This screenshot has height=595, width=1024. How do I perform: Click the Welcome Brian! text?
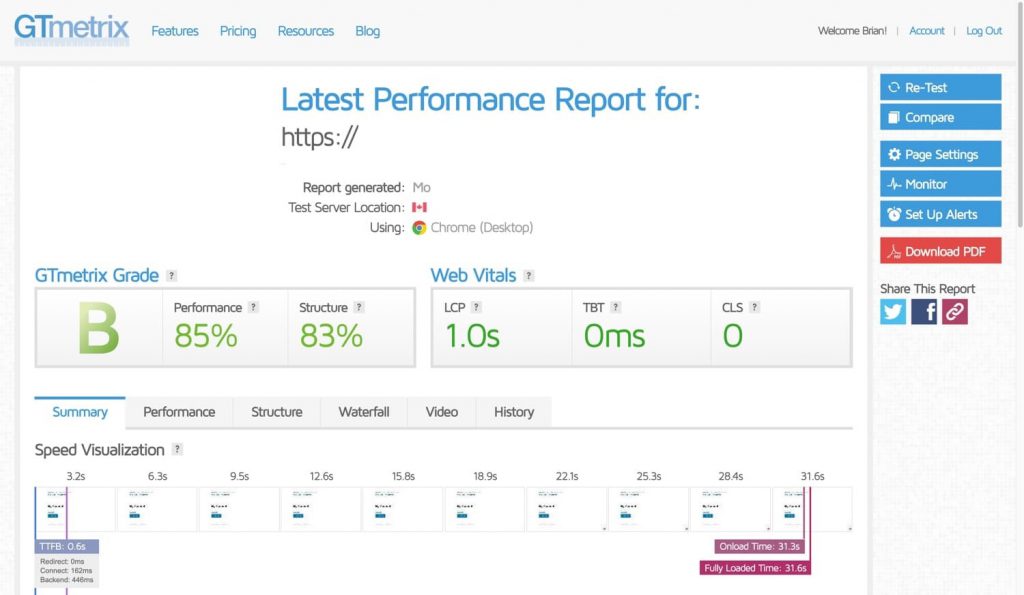point(852,31)
